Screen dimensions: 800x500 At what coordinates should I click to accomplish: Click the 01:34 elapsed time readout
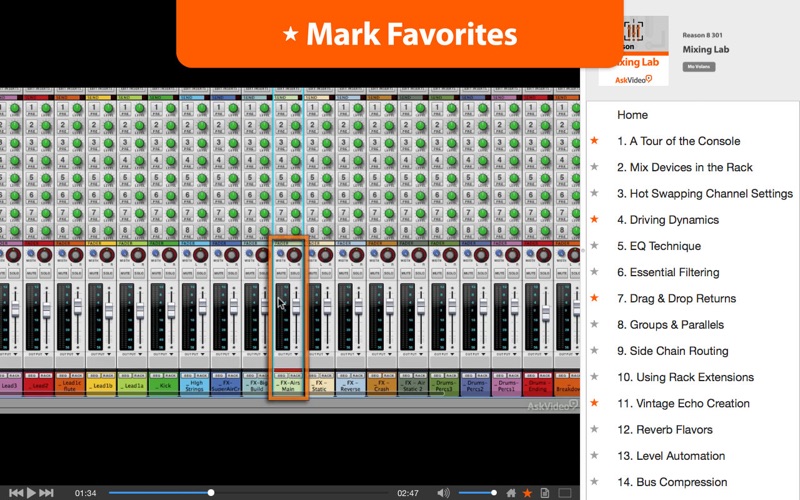[85, 493]
